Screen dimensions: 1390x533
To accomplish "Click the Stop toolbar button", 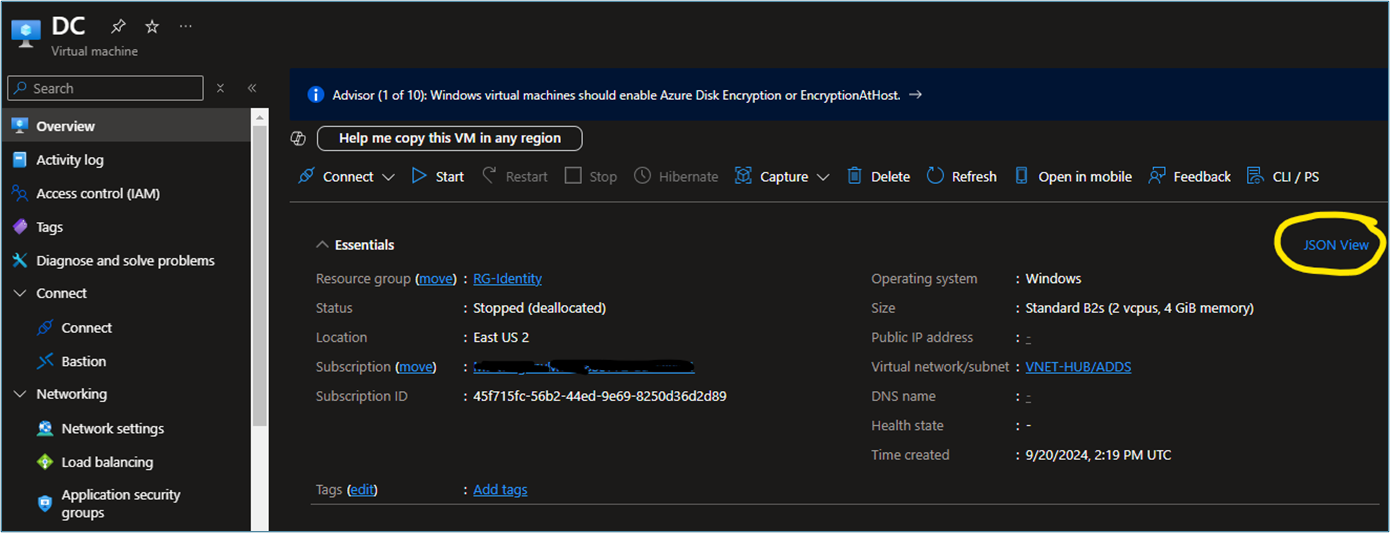I will click(x=591, y=176).
